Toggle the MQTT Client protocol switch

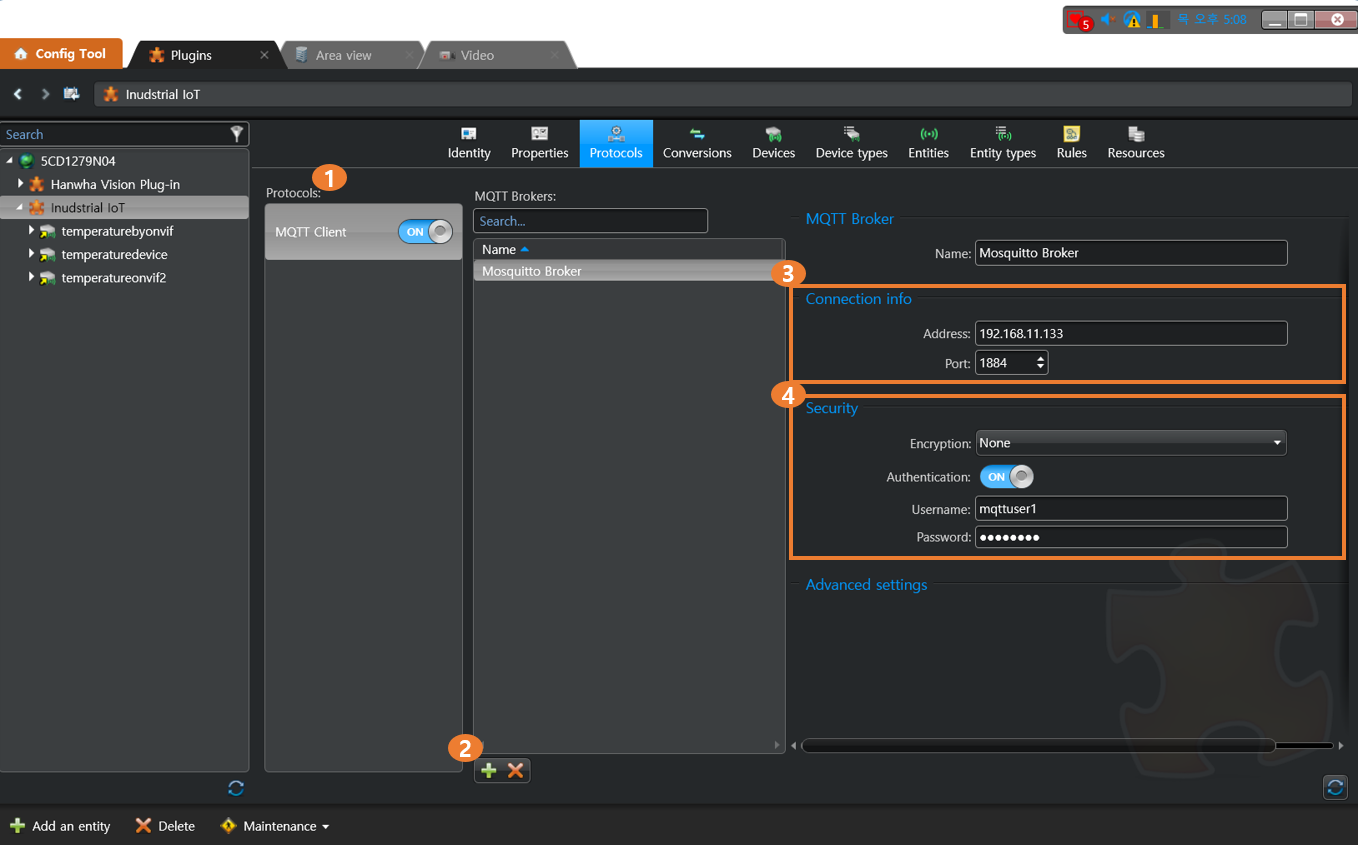coord(426,232)
